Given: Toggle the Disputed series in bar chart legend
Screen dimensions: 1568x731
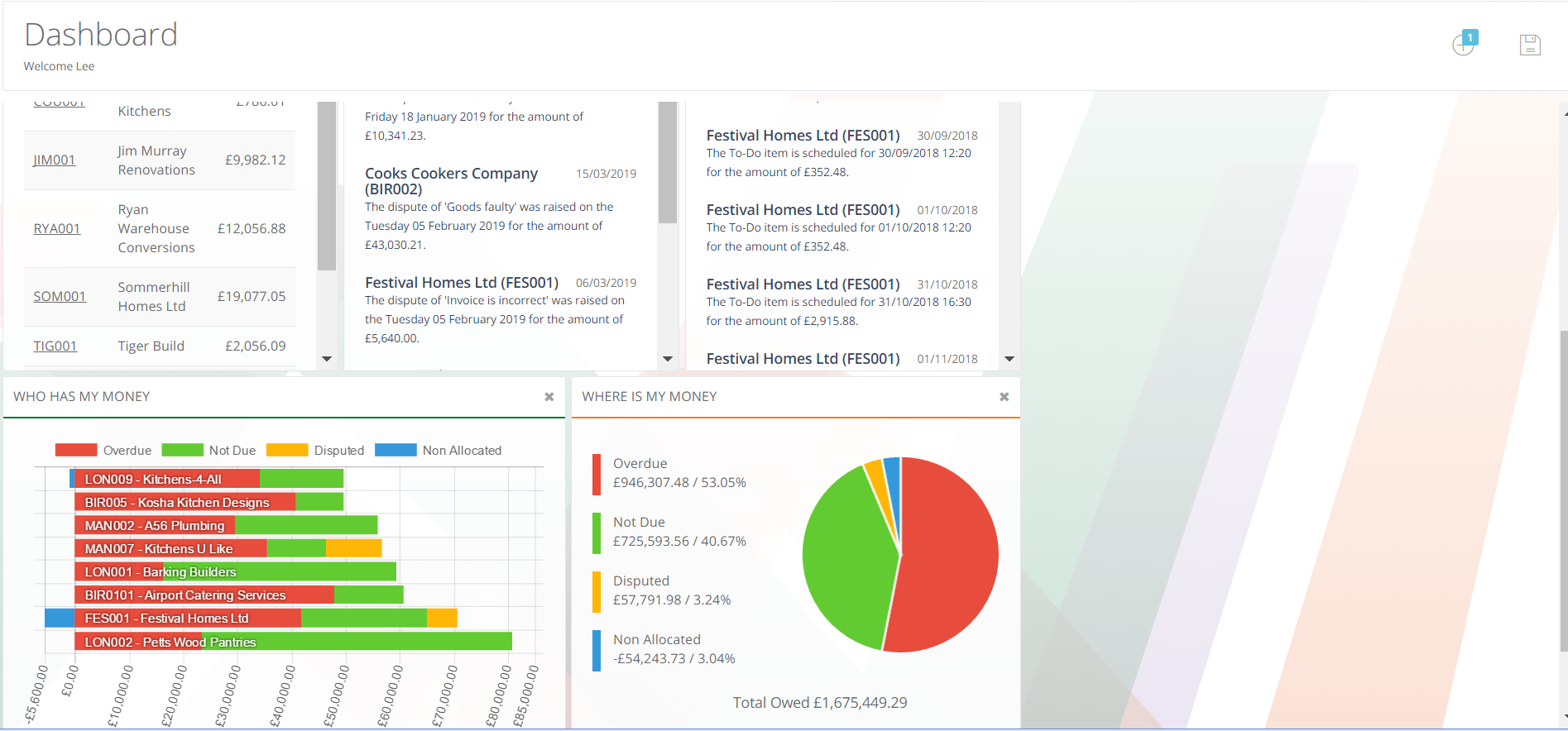Looking at the screenshot, I should 315,450.
